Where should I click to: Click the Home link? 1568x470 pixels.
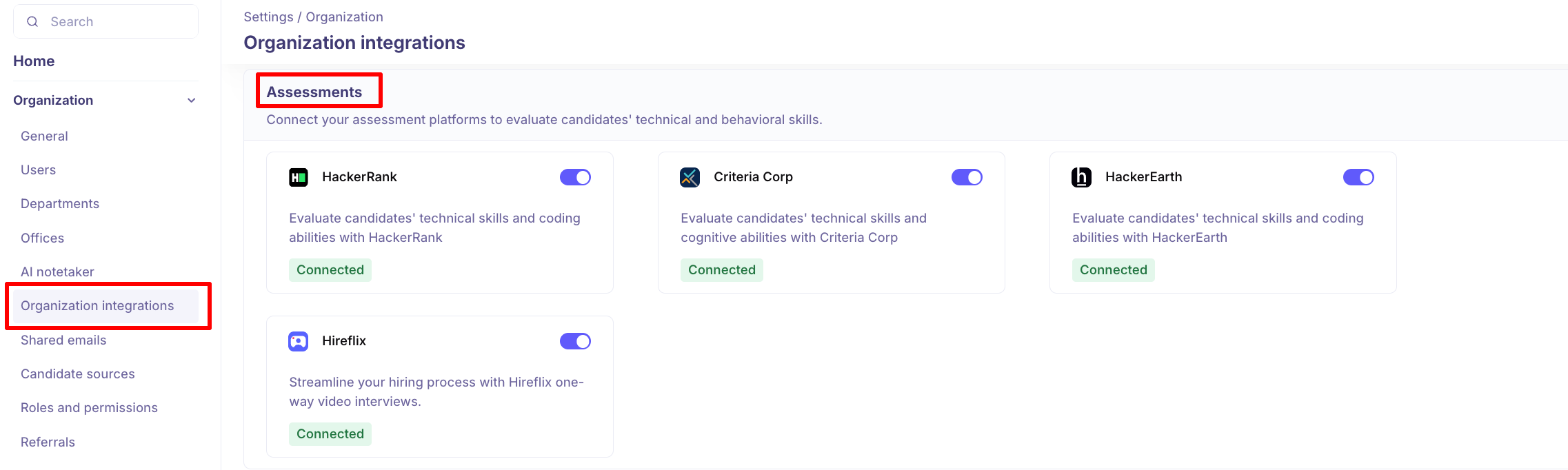point(34,61)
